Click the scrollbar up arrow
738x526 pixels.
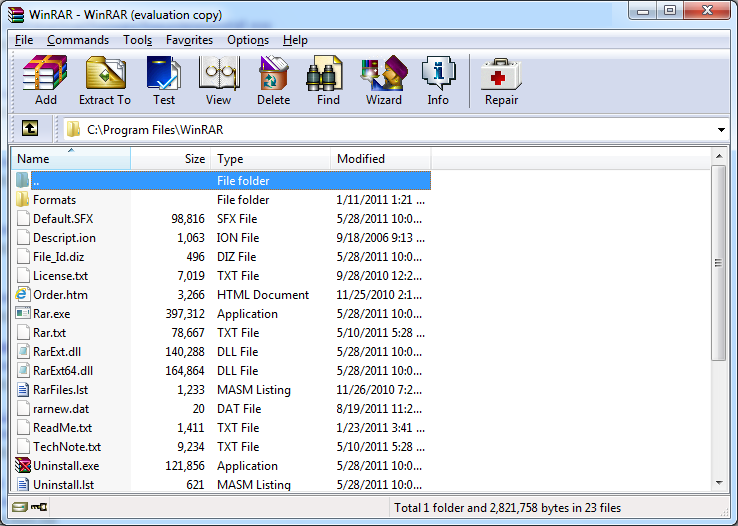point(719,156)
